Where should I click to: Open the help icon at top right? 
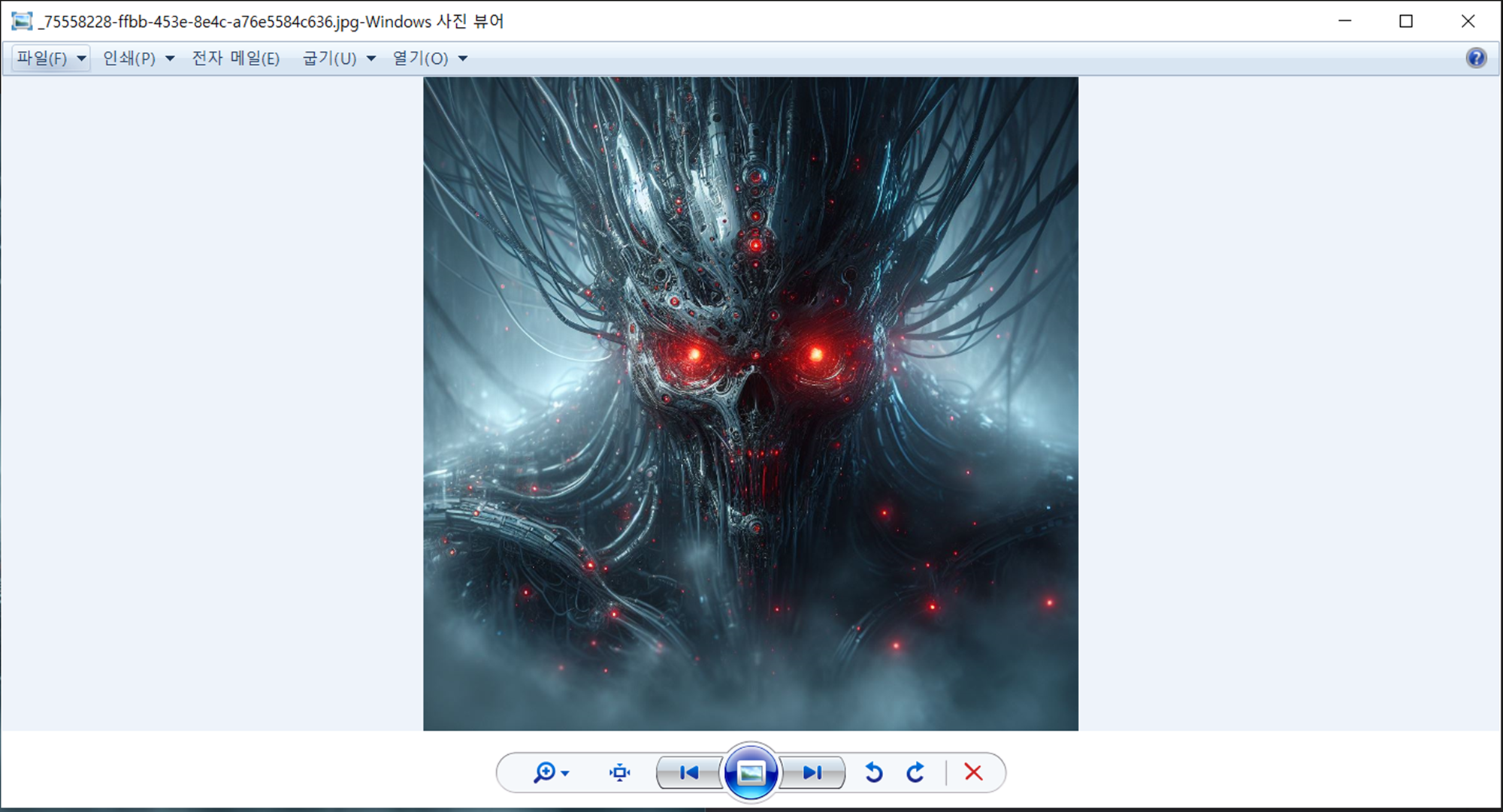pos(1476,58)
